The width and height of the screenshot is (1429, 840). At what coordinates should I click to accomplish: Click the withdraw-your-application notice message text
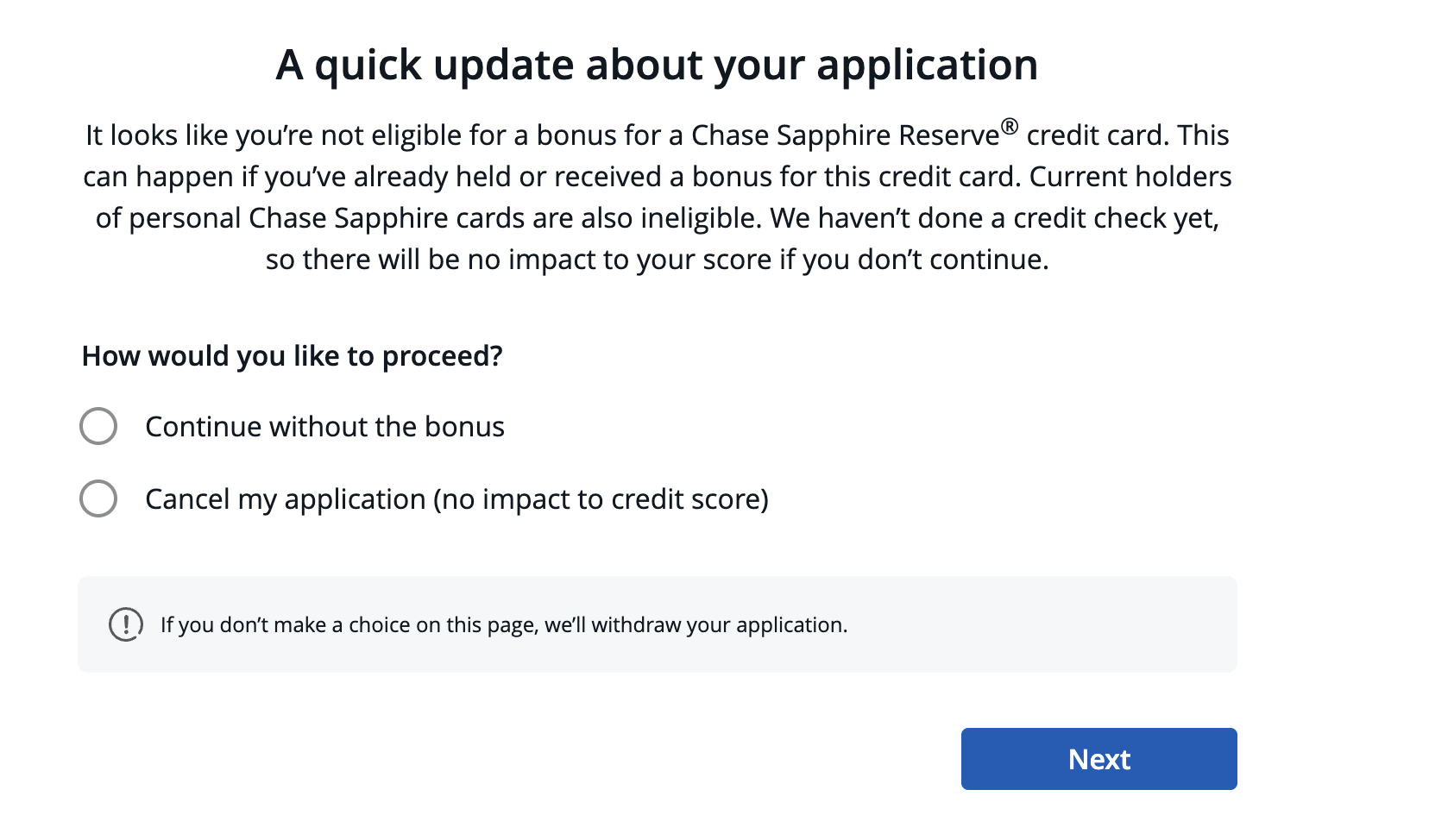(504, 625)
